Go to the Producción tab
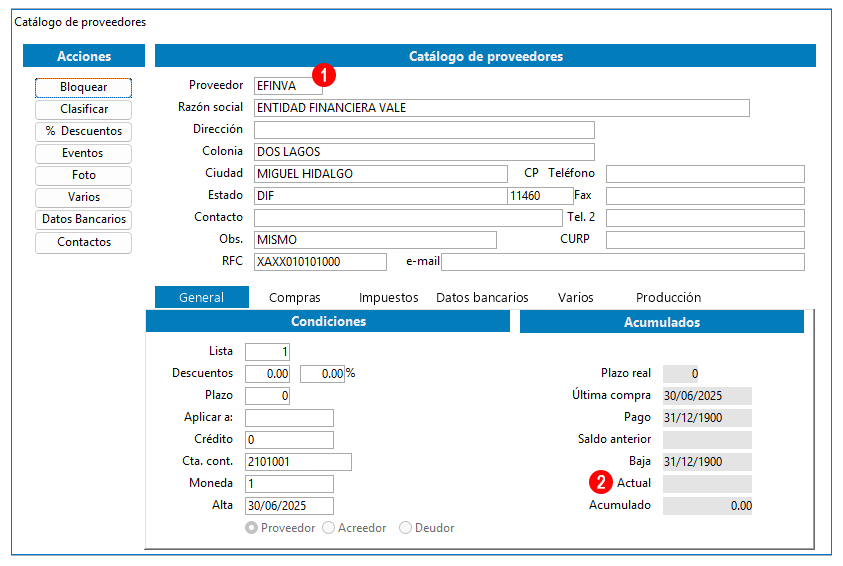Screen dimensions: 843x566 (x=668, y=297)
